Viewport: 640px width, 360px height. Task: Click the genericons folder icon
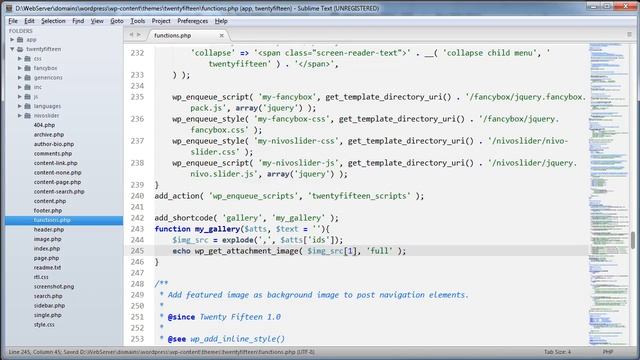tap(27, 78)
